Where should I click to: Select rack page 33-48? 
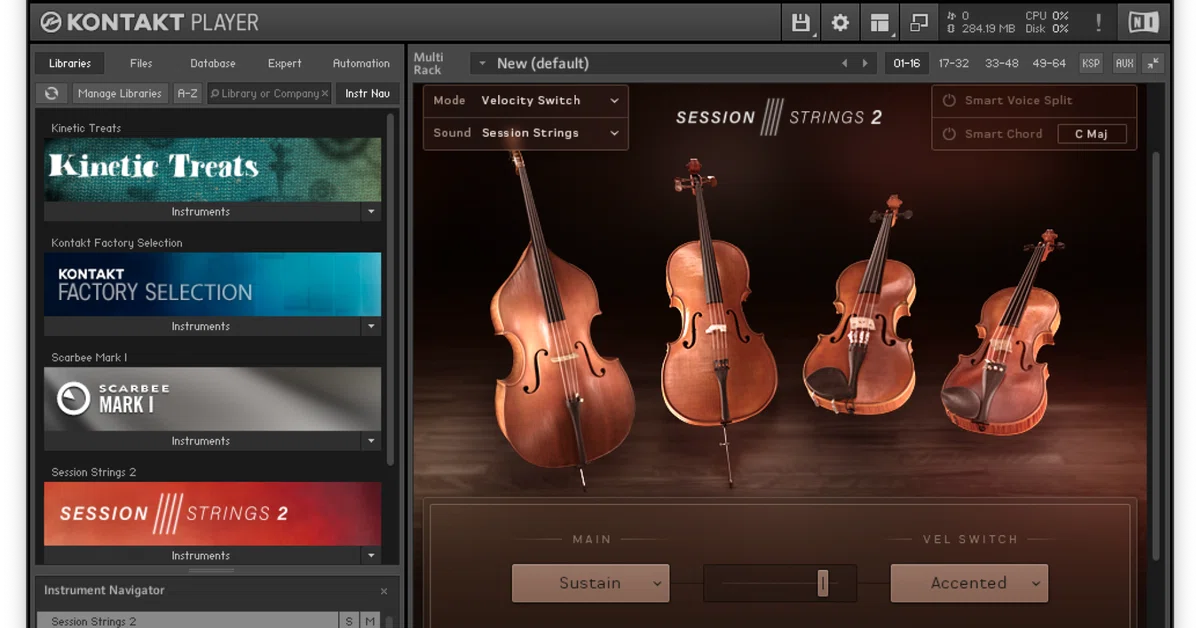pos(1001,63)
